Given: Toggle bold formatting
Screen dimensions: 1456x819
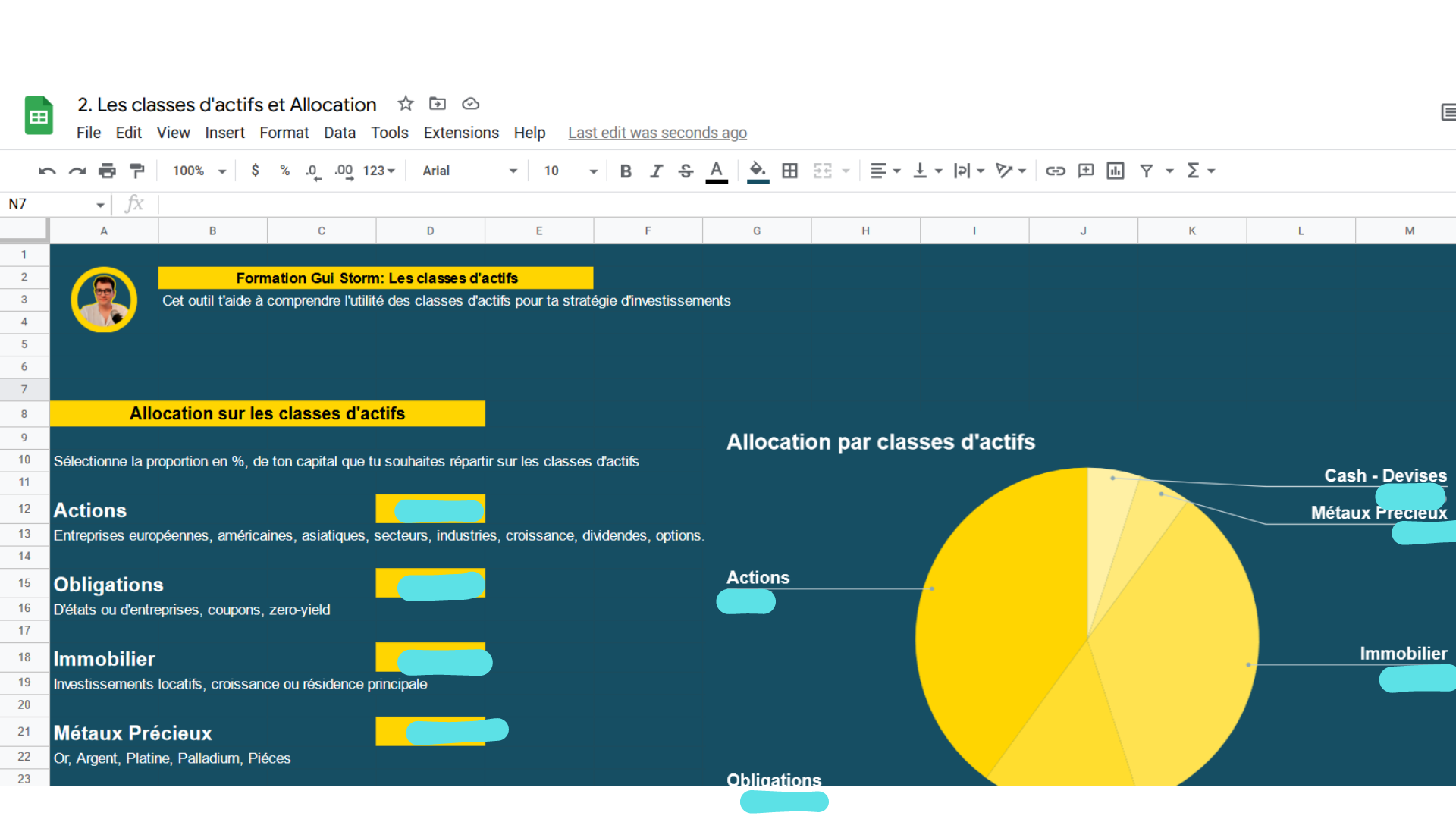Looking at the screenshot, I should click(626, 171).
